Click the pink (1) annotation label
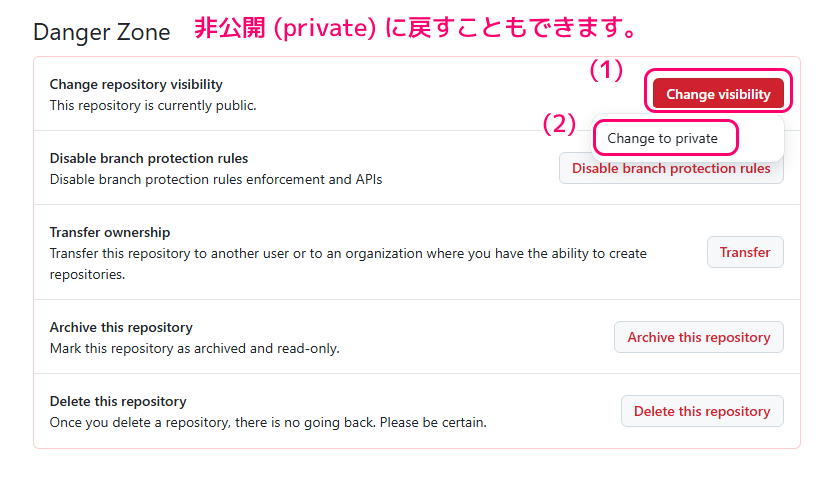The width and height of the screenshot is (830, 487). [x=606, y=70]
